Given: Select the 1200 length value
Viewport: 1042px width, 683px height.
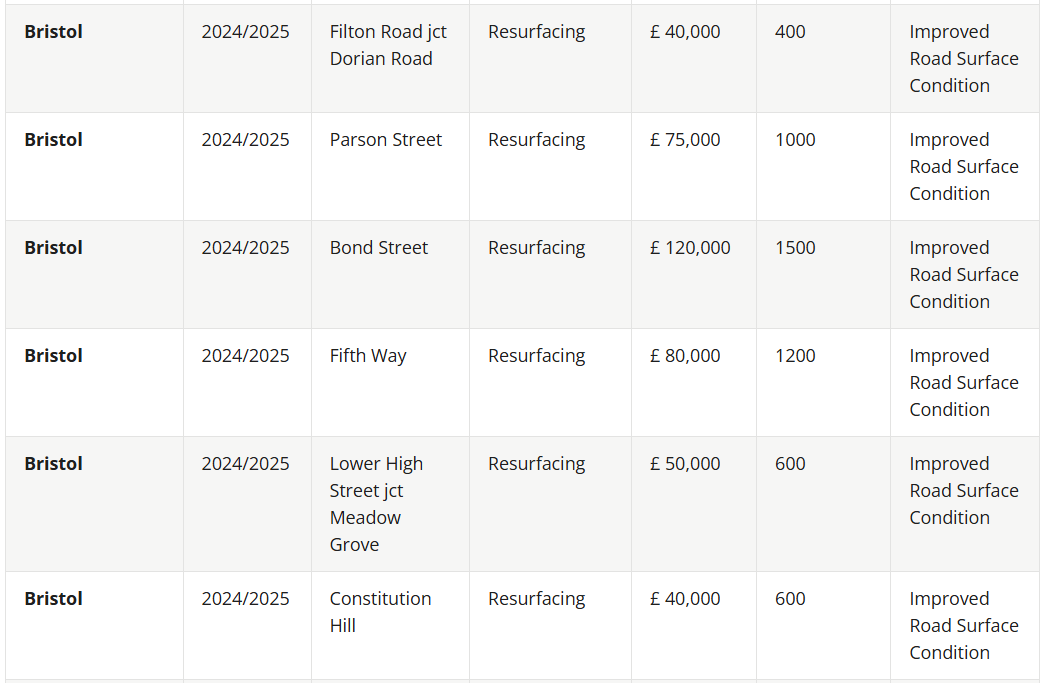Looking at the screenshot, I should [x=795, y=356].
